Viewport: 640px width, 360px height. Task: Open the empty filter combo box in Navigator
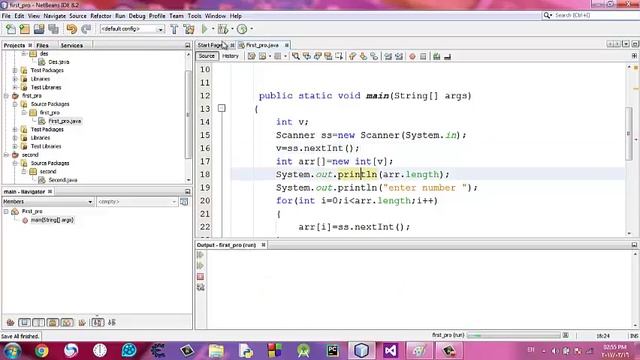tap(137, 202)
